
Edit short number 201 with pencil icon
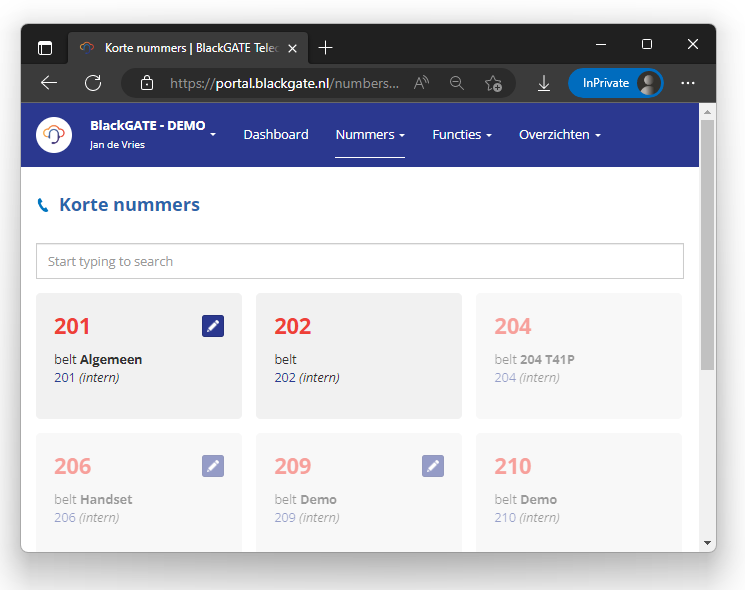pos(213,326)
